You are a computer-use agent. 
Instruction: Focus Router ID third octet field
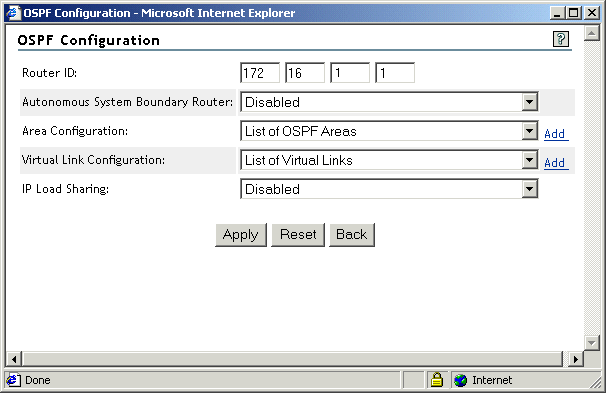pyautogui.click(x=350, y=73)
